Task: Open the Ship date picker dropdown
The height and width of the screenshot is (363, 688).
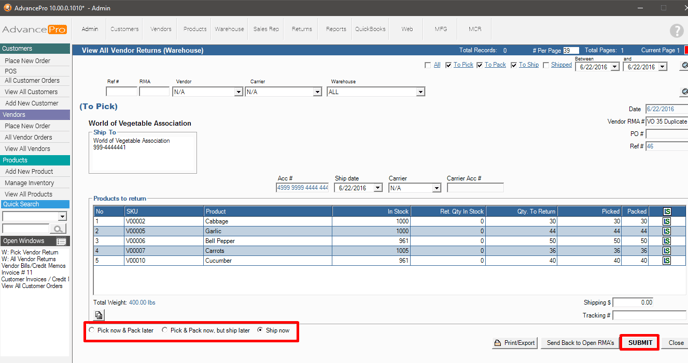Action: click(378, 188)
